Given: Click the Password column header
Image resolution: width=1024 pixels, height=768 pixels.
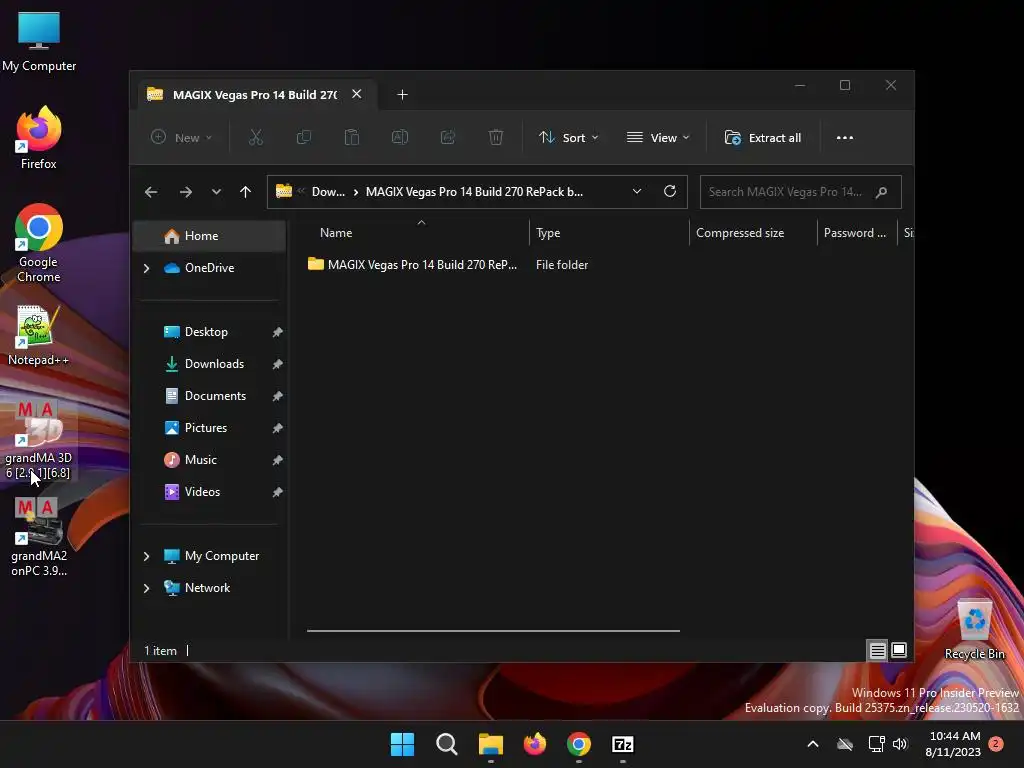Looking at the screenshot, I should pyautogui.click(x=857, y=233).
